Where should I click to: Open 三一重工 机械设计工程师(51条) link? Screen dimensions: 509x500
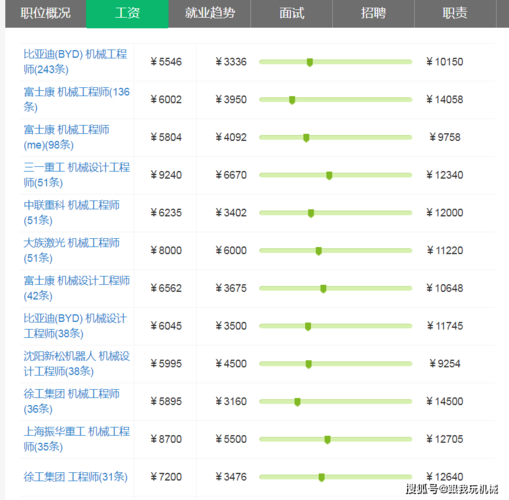[77, 175]
